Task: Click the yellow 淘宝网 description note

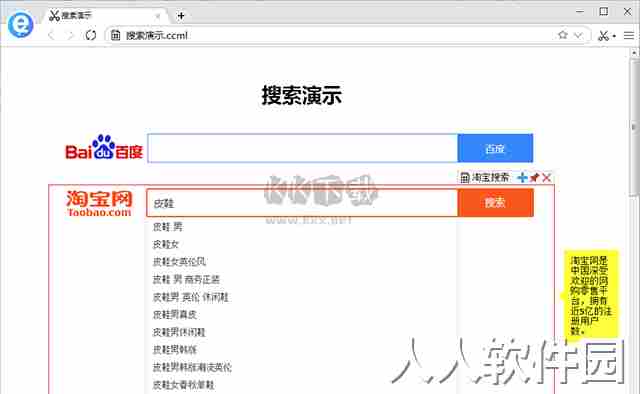Action: tap(591, 295)
